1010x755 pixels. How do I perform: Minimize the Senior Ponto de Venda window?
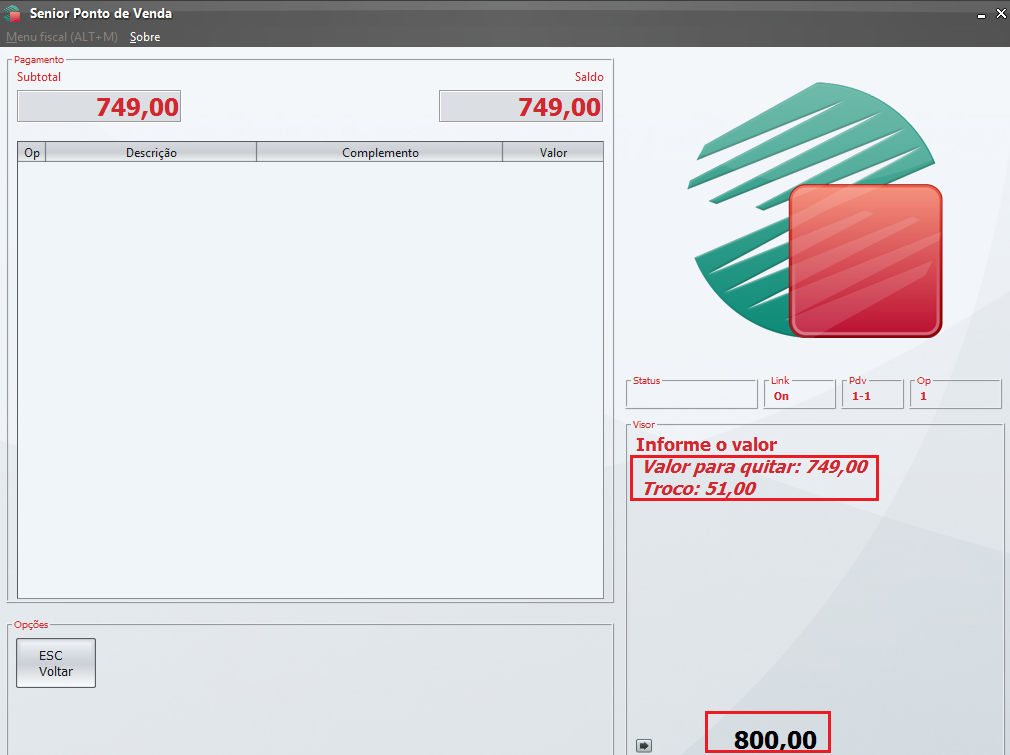click(981, 14)
